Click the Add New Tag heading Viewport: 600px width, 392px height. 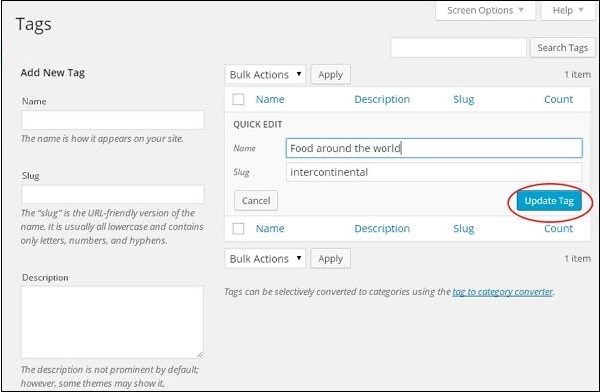click(53, 72)
